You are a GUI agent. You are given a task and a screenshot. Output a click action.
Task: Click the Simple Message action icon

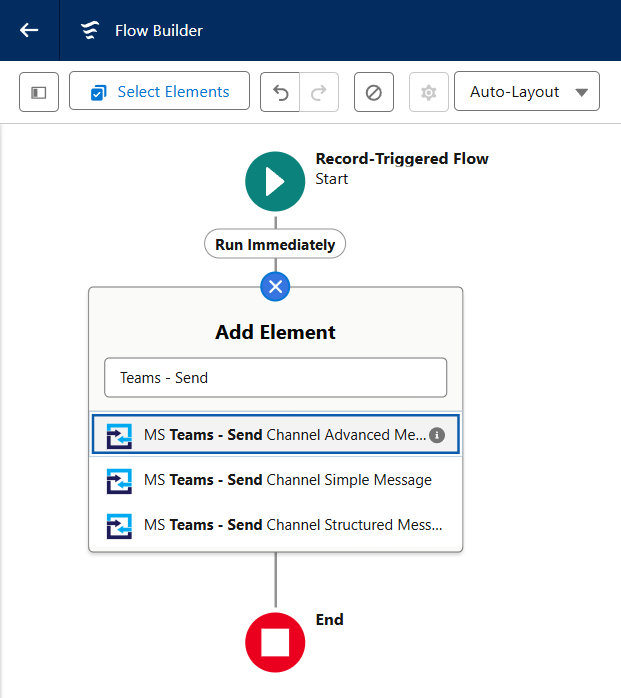coord(119,481)
